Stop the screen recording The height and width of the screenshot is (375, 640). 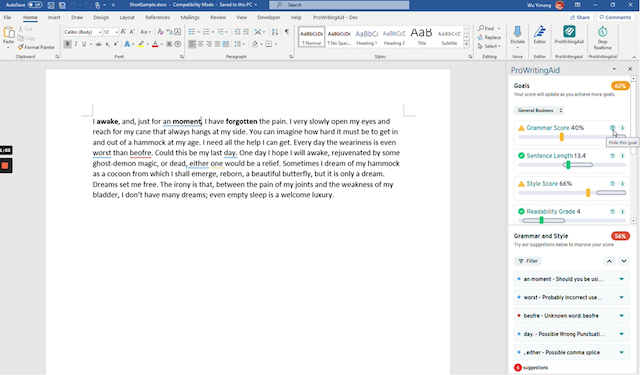click(x=5, y=166)
